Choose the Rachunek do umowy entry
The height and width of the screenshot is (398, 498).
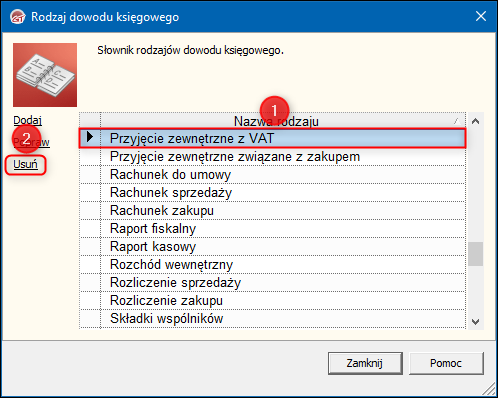[273, 174]
